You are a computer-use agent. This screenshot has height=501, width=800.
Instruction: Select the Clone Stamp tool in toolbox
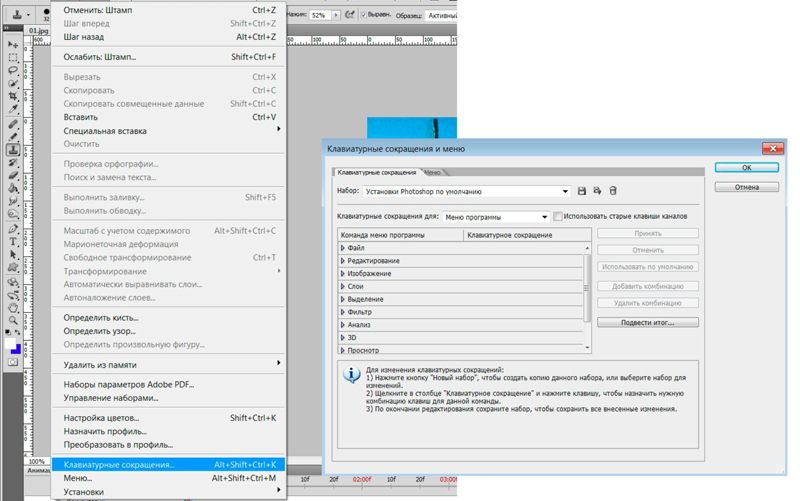tap(13, 149)
